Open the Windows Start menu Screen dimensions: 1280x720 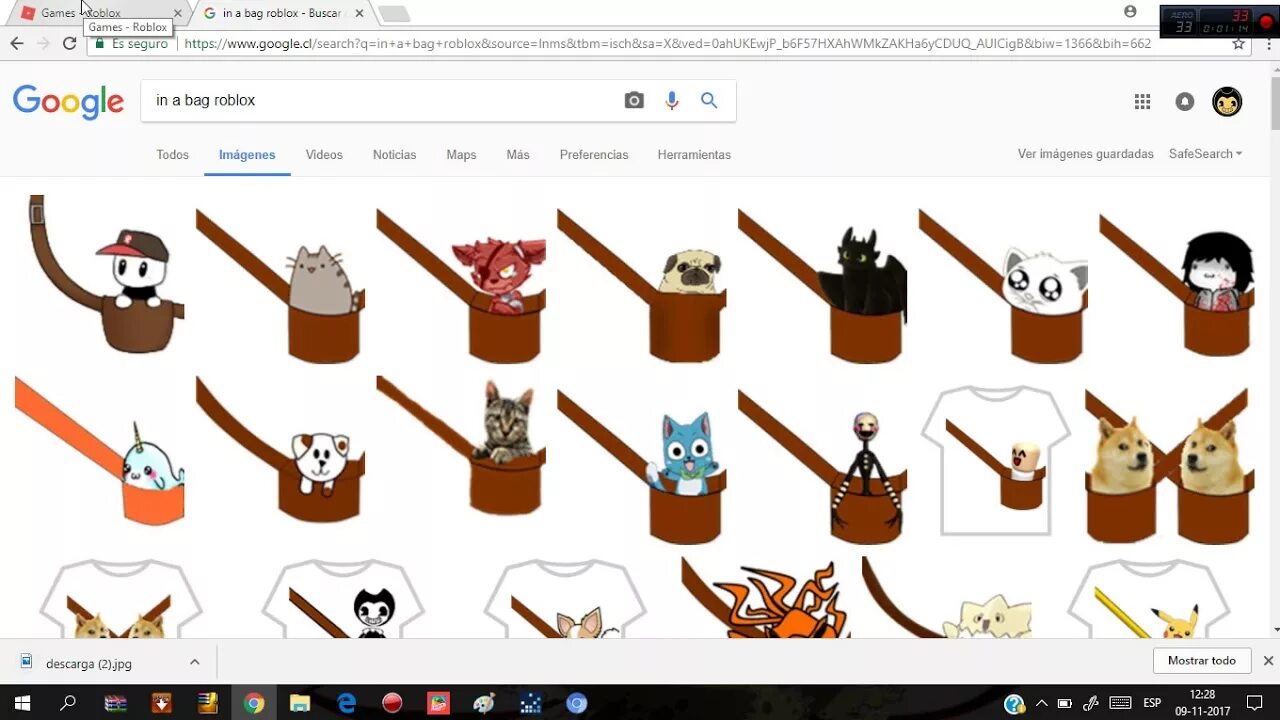(x=22, y=703)
